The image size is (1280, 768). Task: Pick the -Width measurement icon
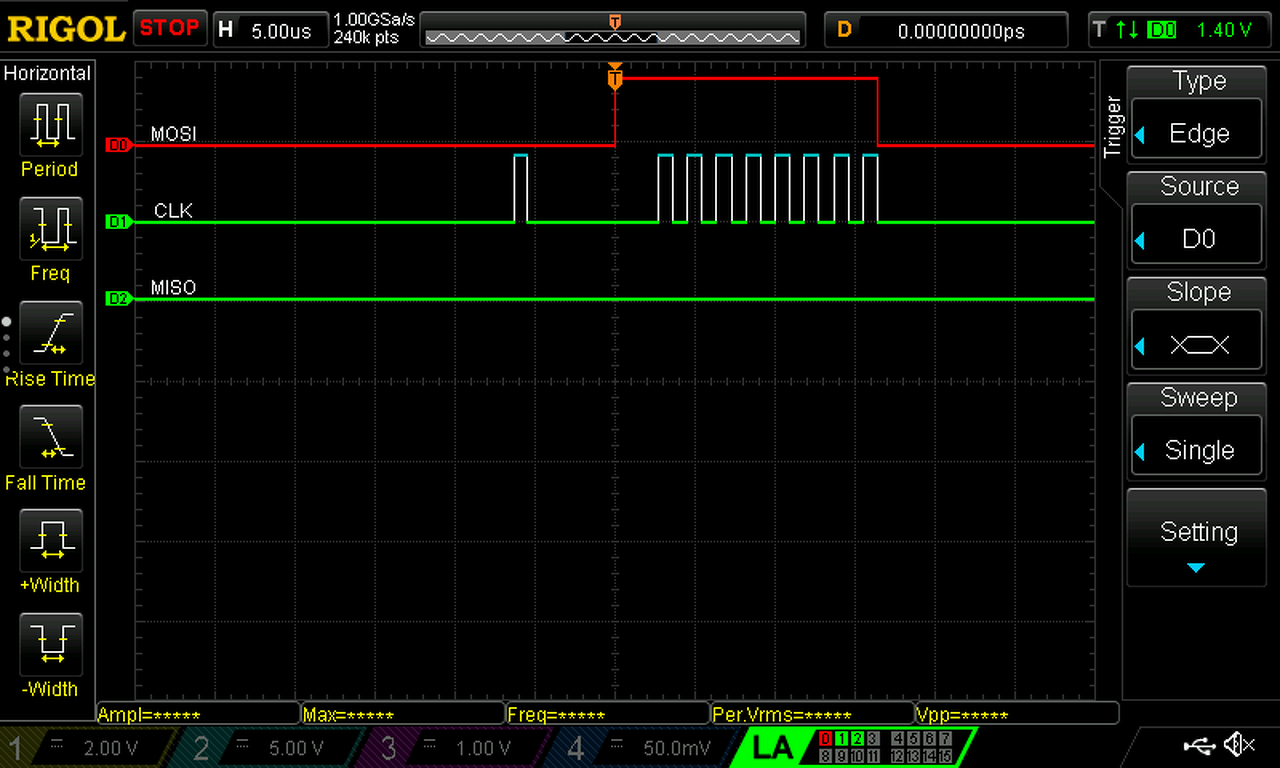pyautogui.click(x=50, y=645)
